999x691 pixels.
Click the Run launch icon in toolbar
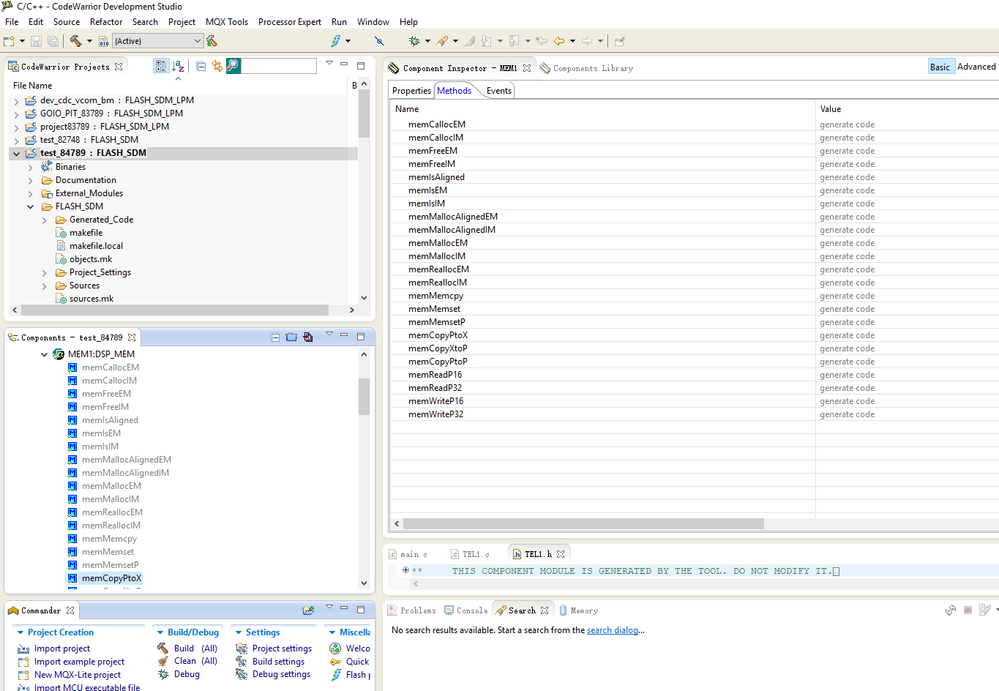(x=442, y=41)
